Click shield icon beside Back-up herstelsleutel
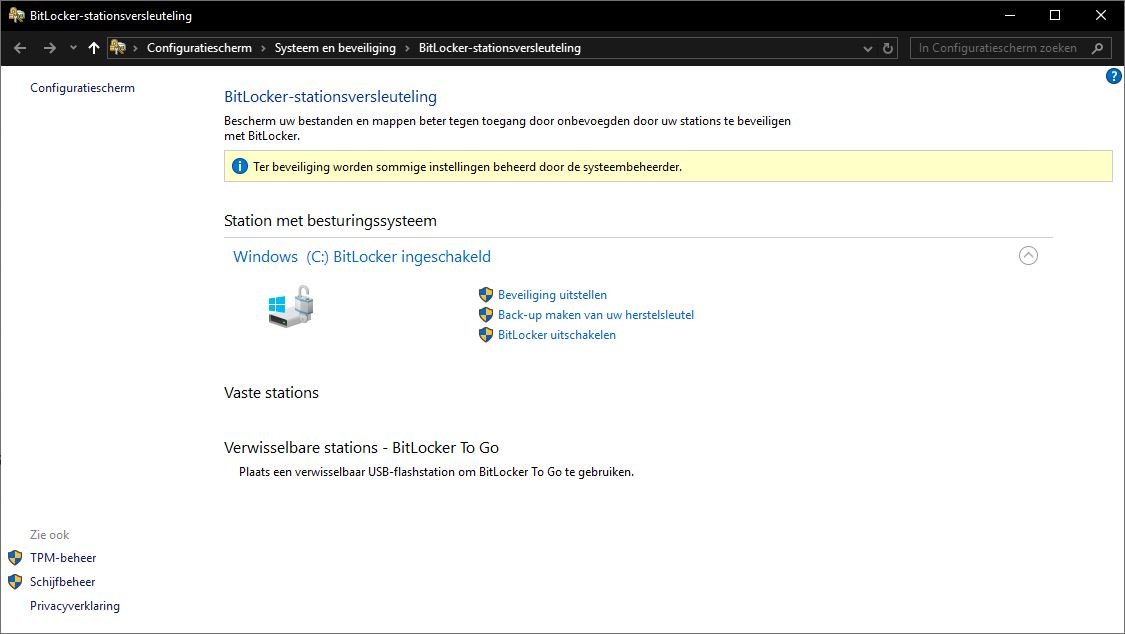1125x634 pixels. (486, 315)
